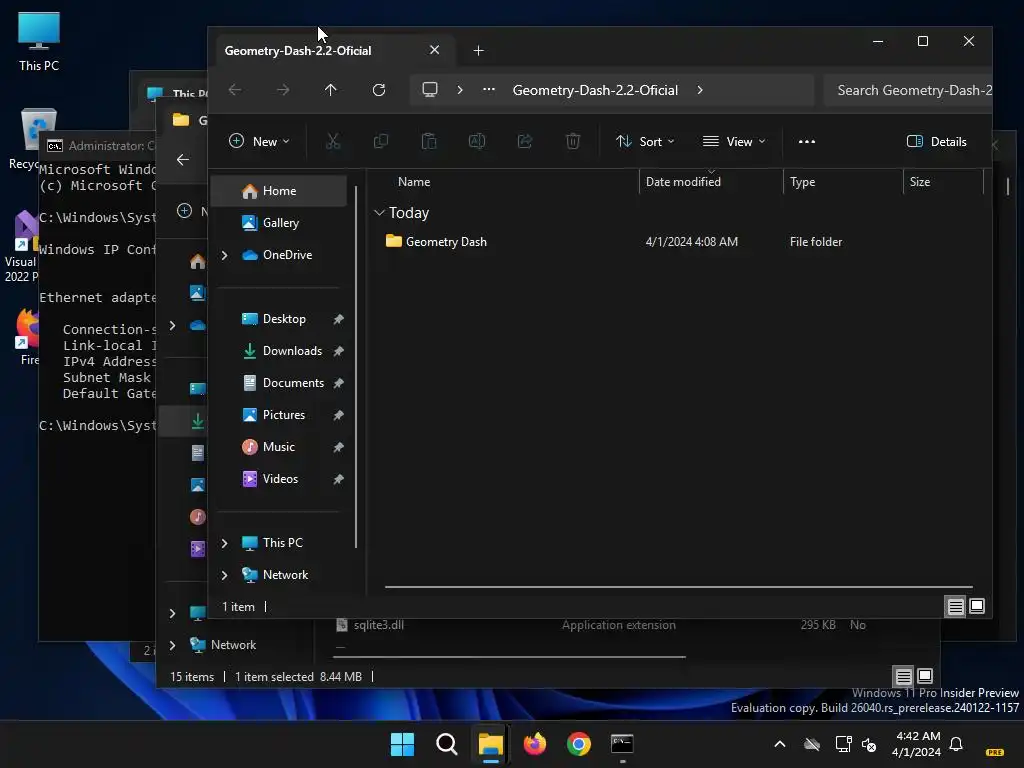
Task: Expand the This PC tree node
Action: 224,543
